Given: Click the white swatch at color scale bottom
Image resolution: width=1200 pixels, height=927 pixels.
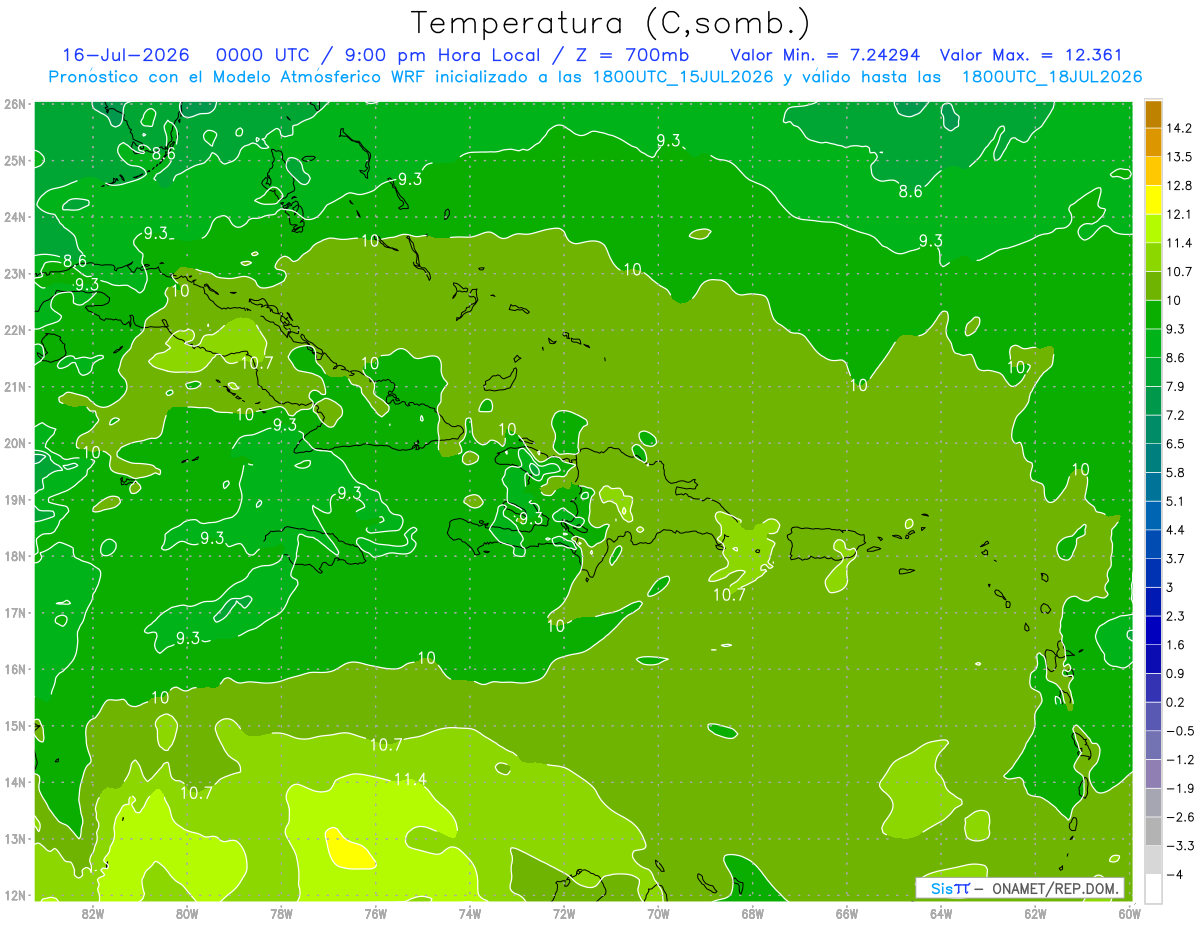Looking at the screenshot, I should click(x=1153, y=888).
